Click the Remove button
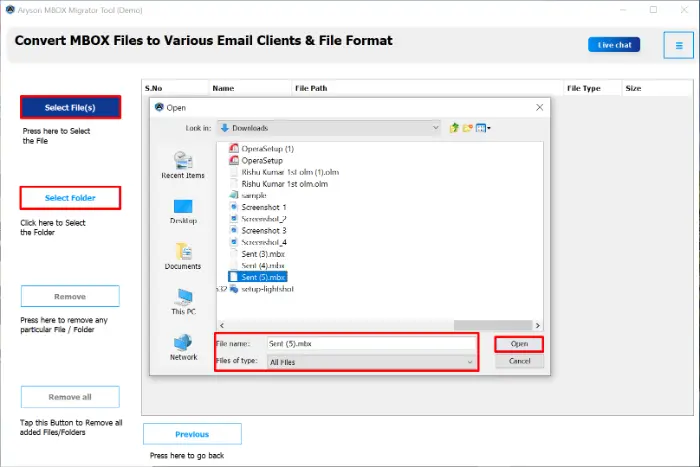The width and height of the screenshot is (700, 467). tap(70, 296)
